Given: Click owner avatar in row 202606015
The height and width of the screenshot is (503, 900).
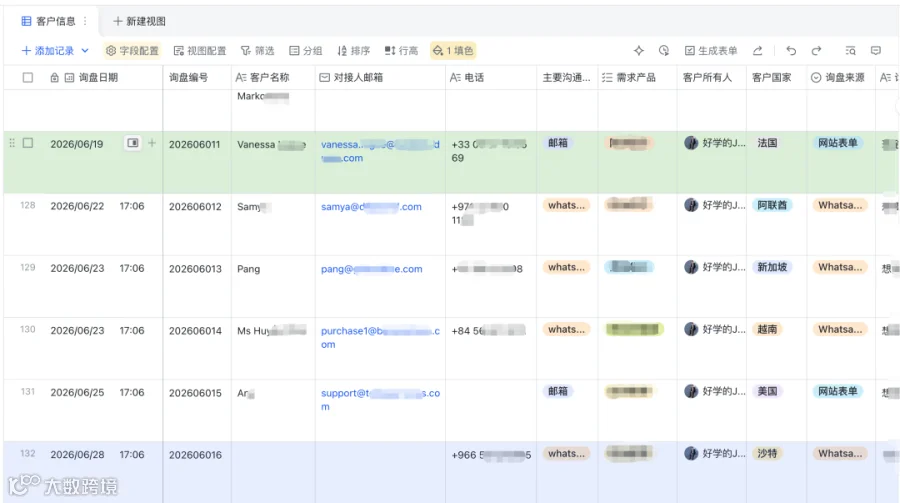Looking at the screenshot, I should [x=691, y=391].
